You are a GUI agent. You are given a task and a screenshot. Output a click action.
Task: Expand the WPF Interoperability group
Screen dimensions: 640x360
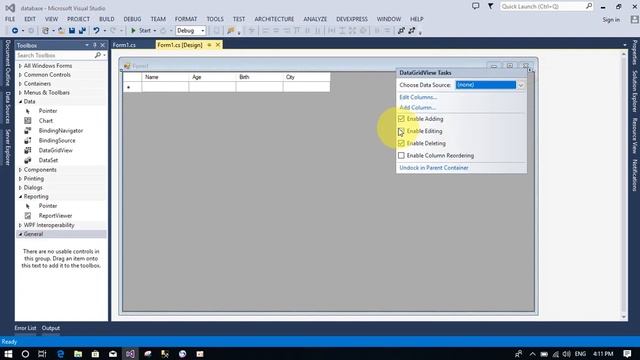click(x=20, y=225)
